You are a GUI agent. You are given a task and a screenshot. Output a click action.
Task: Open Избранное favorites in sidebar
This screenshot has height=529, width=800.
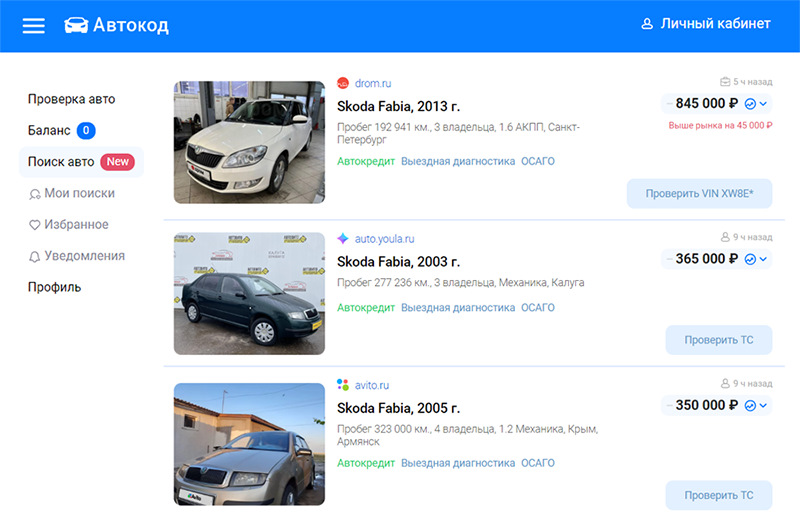pos(69,224)
